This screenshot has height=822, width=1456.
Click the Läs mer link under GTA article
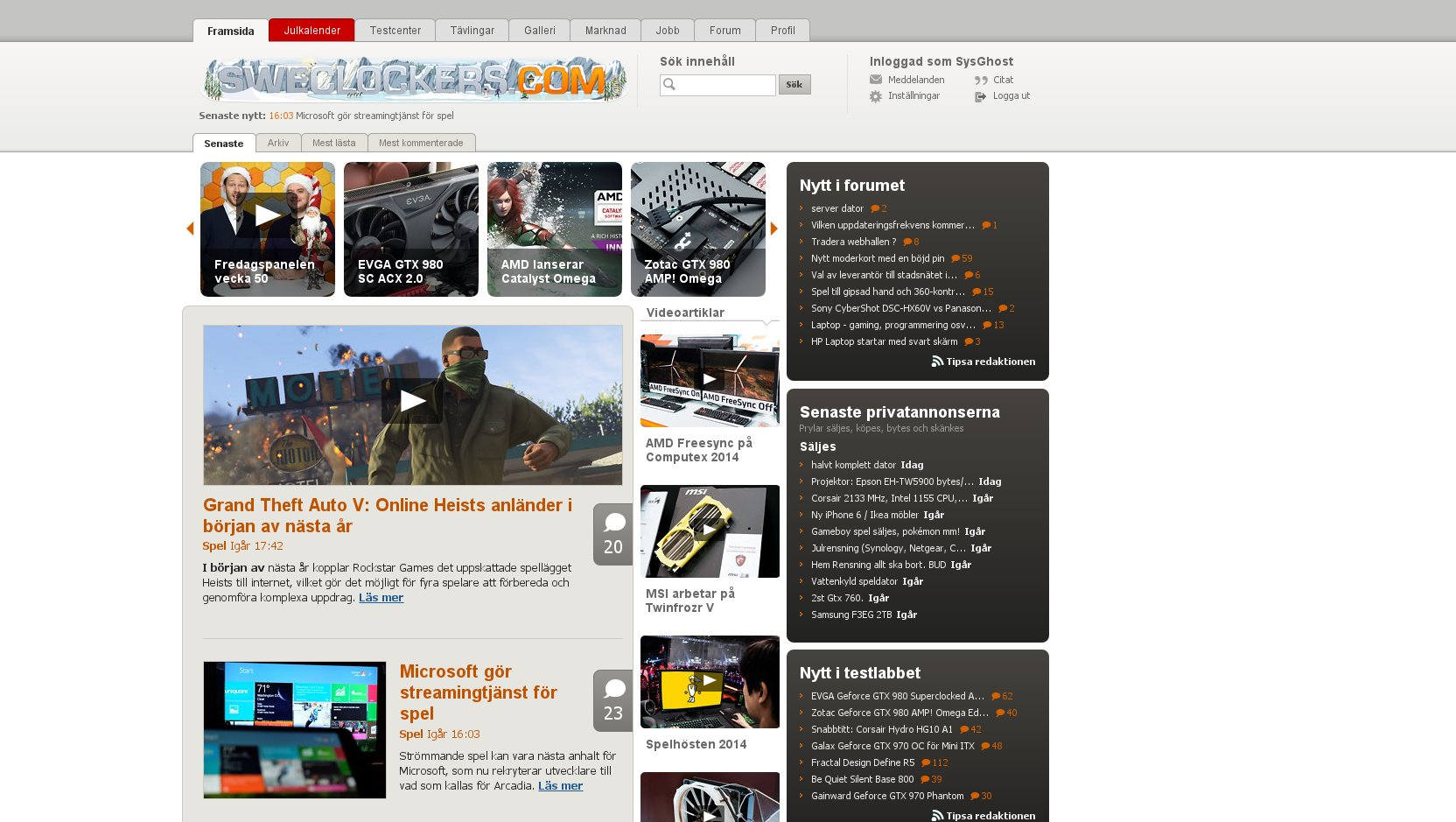(x=381, y=598)
